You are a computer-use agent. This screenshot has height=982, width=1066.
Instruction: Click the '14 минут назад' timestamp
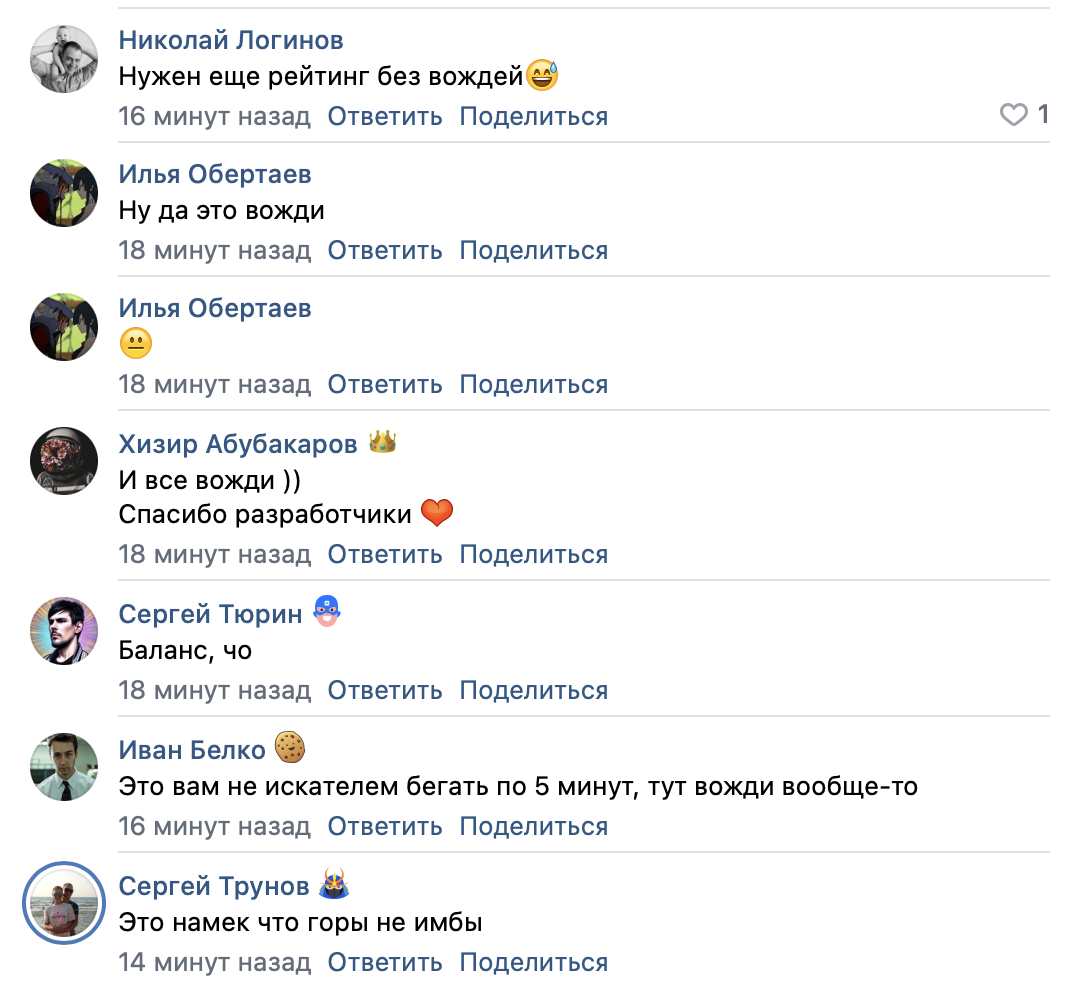coord(214,962)
